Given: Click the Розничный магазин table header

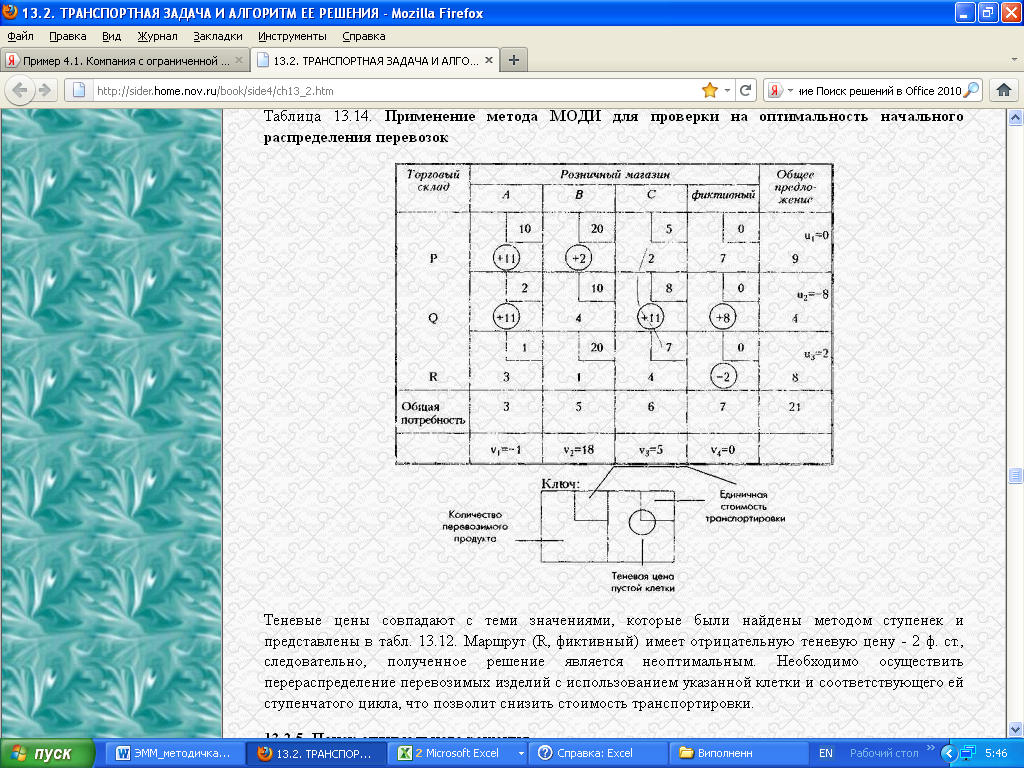Looking at the screenshot, I should [615, 174].
